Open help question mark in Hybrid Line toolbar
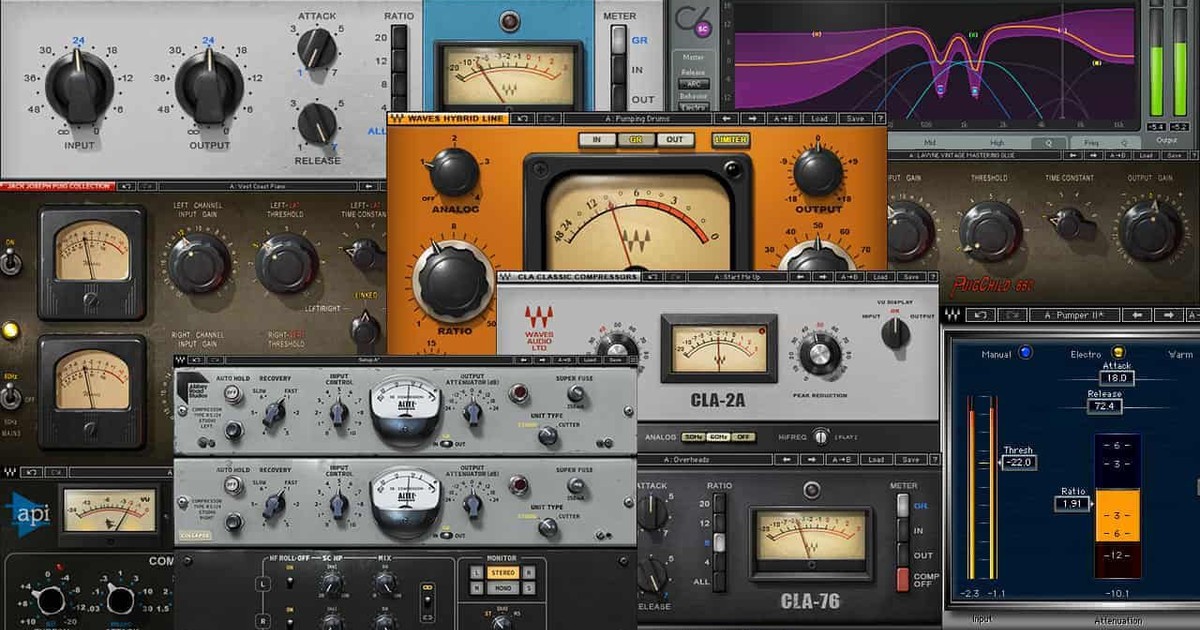 pos(879,118)
